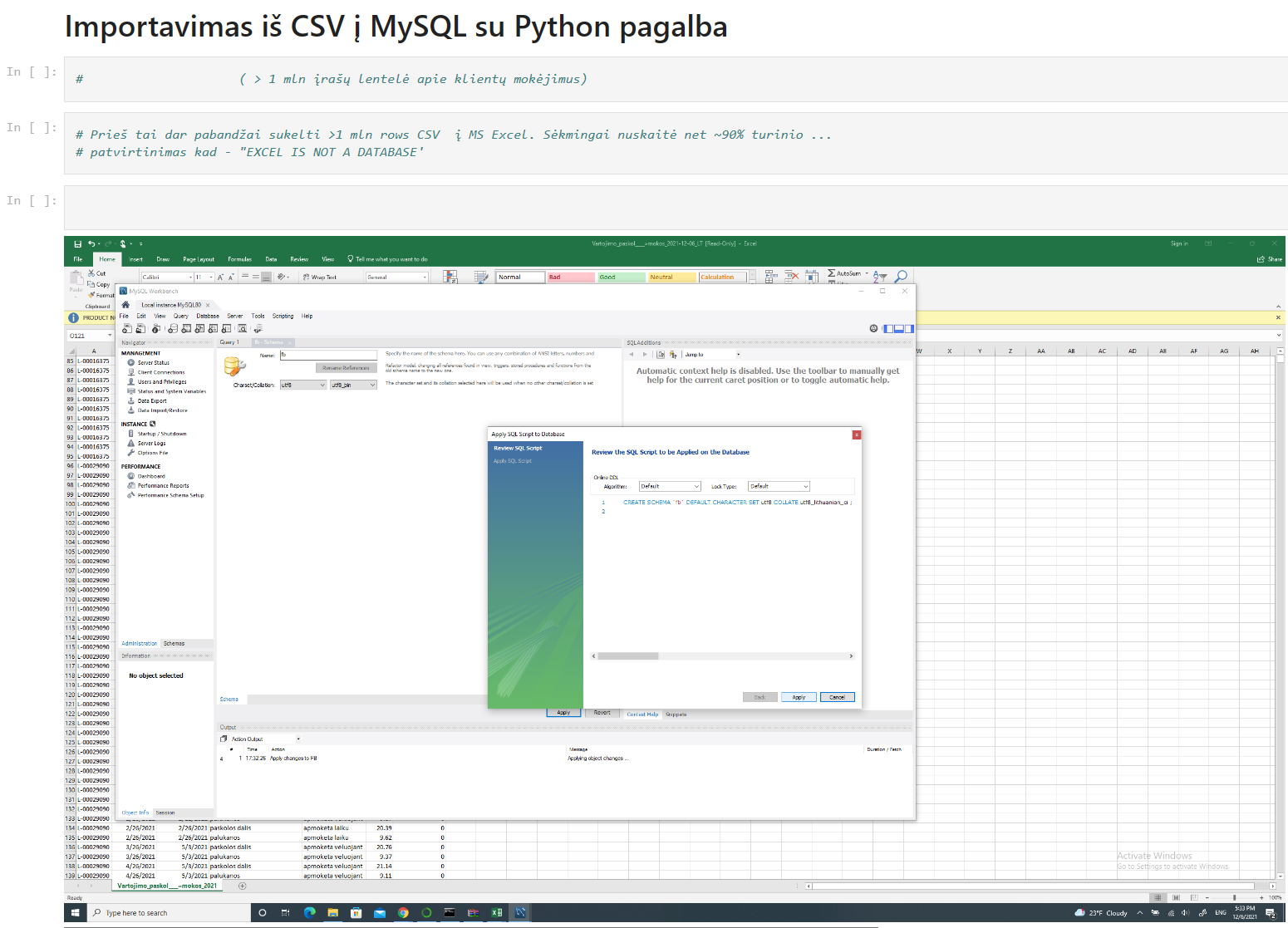Expand the Excel Name Box dropdown arrow
This screenshot has height=928, width=1288.
110,336
